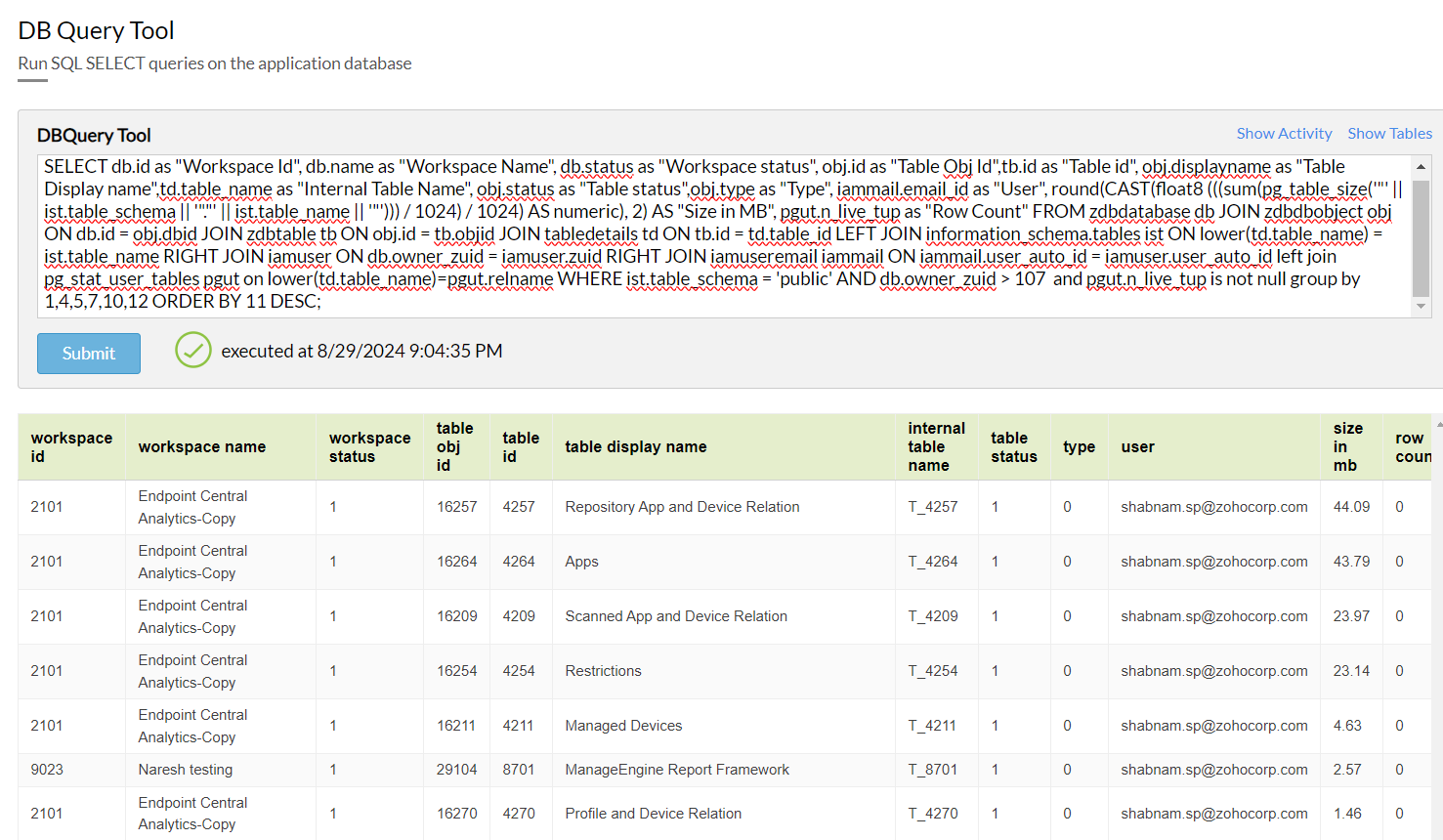Click the 'internal table name' column header
Image resolution: width=1443 pixels, height=840 pixels.
coord(936,447)
